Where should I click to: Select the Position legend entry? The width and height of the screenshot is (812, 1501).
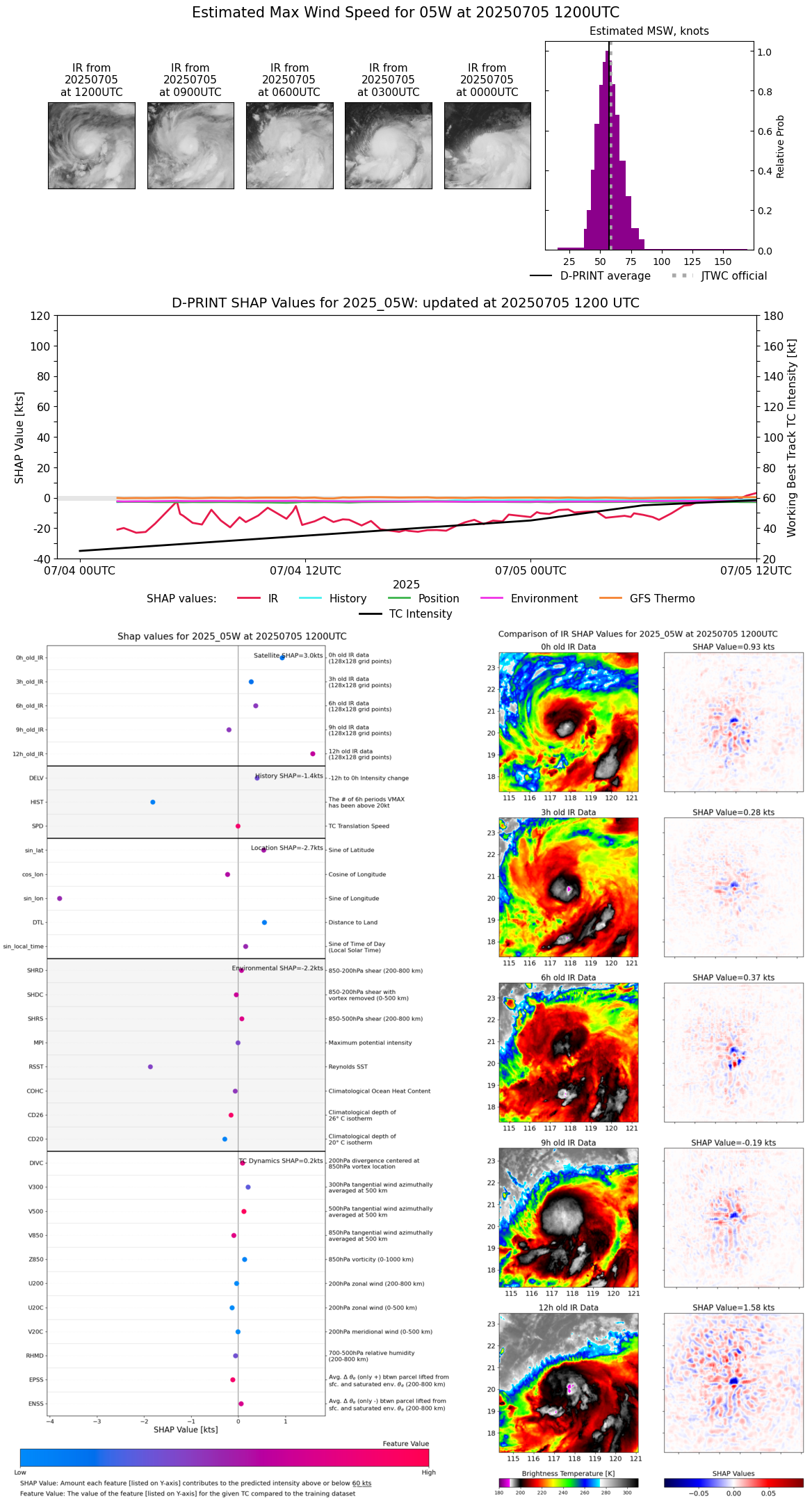click(423, 599)
